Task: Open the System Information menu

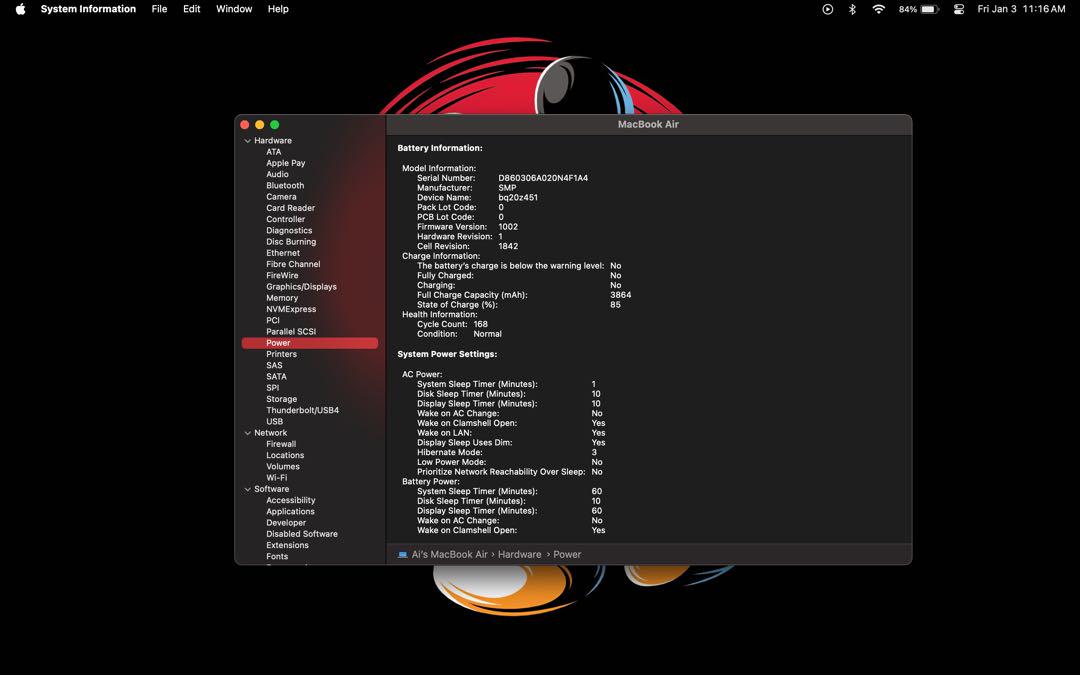Action: click(88, 9)
